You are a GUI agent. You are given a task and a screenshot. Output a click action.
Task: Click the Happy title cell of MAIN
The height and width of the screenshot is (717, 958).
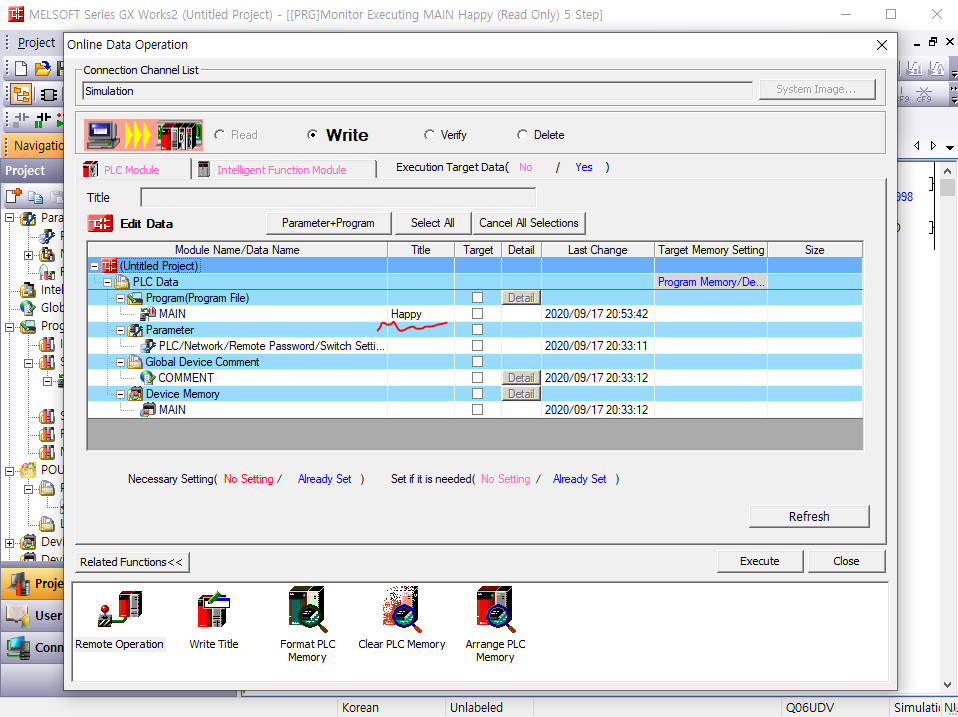(421, 314)
